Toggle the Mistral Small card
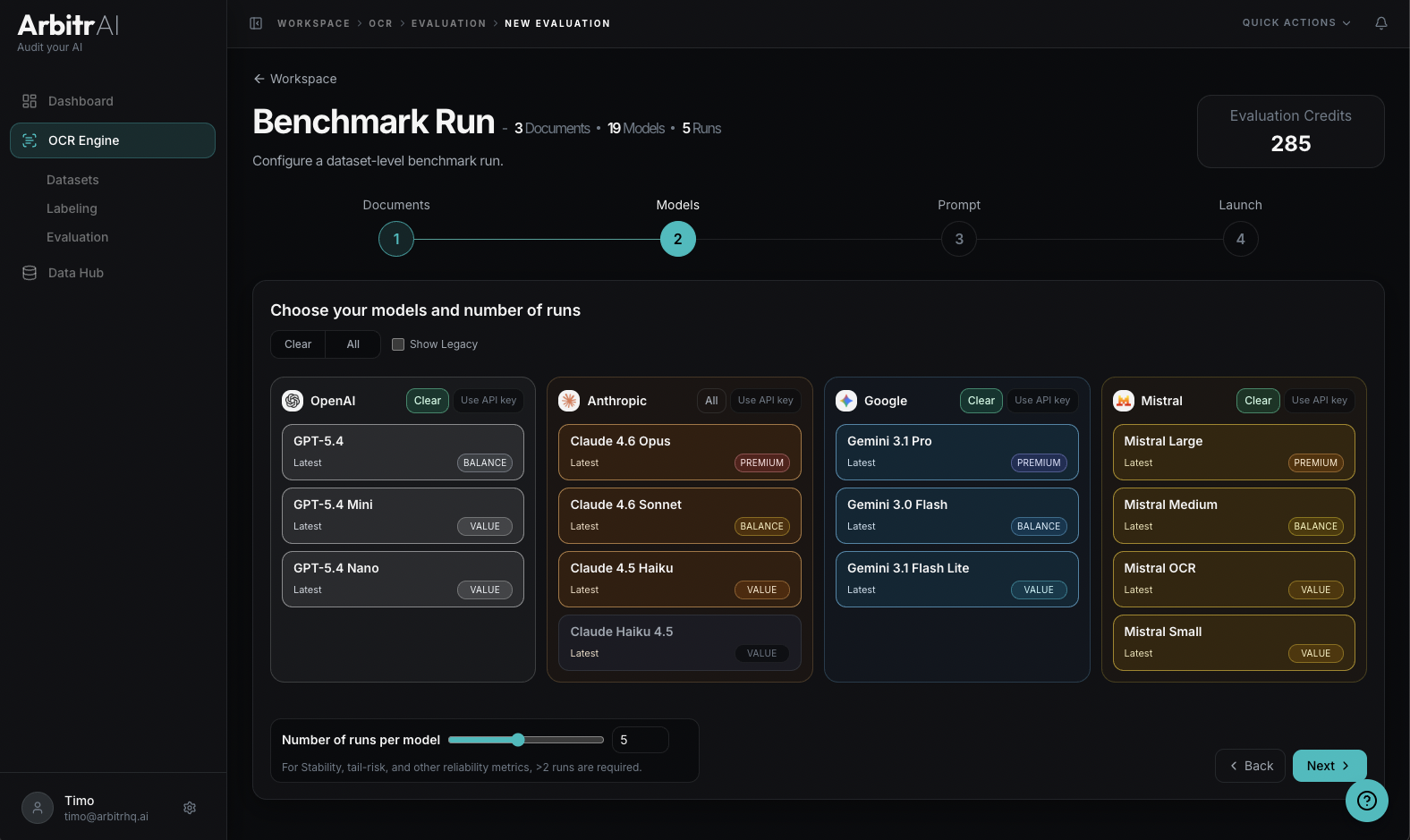Screen dimensions: 1410x840 [x=1234, y=642]
